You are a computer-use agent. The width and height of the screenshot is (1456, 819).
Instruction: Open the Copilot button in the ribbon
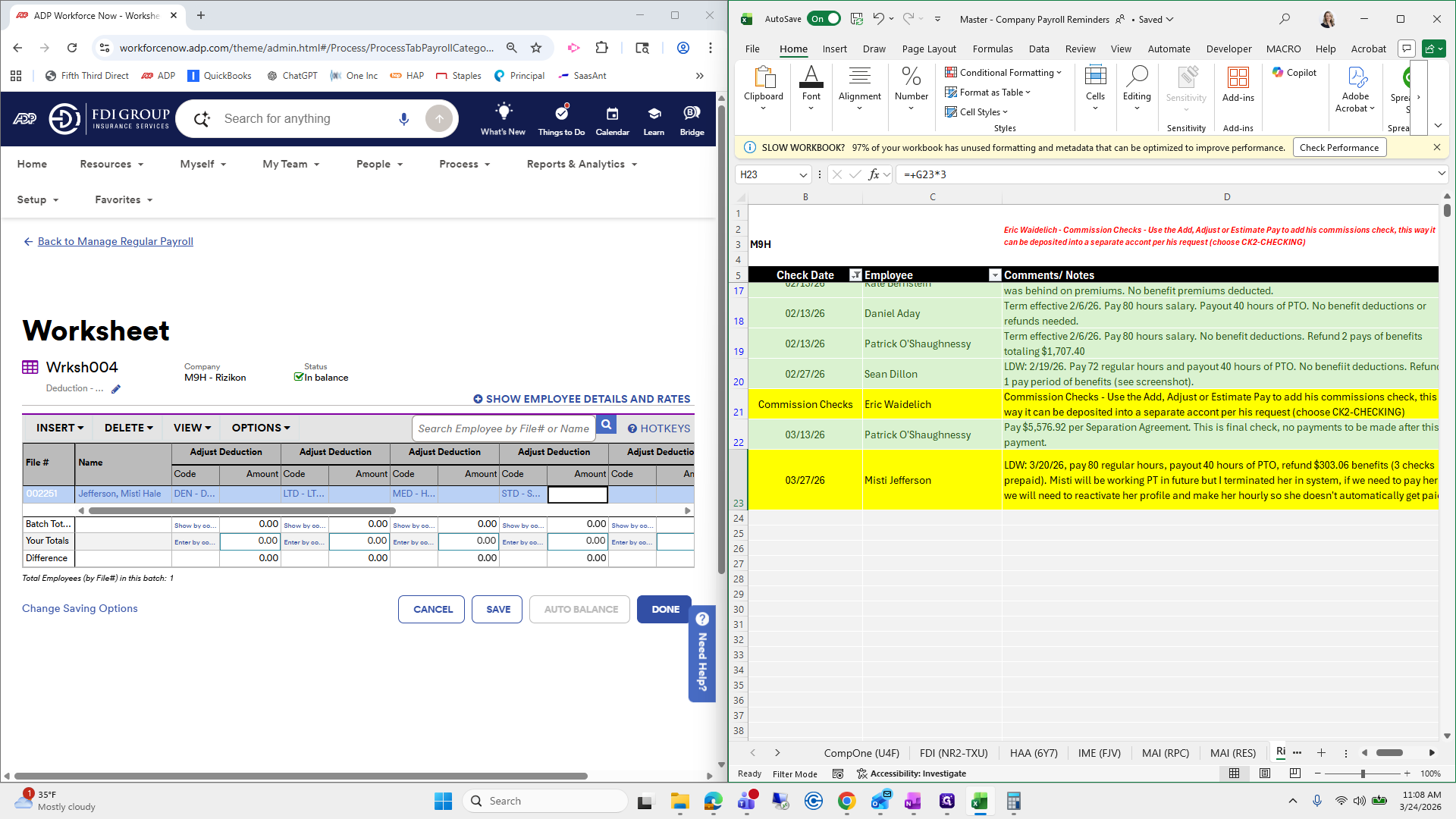1294,73
